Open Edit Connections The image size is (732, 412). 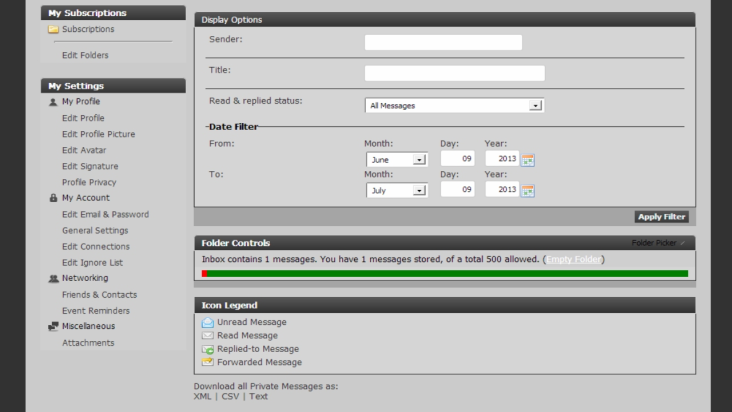tap(96, 246)
